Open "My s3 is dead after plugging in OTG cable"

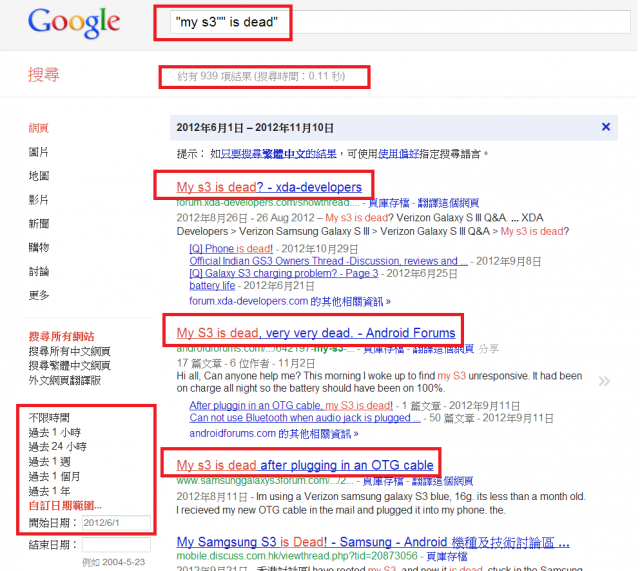[x=305, y=465]
